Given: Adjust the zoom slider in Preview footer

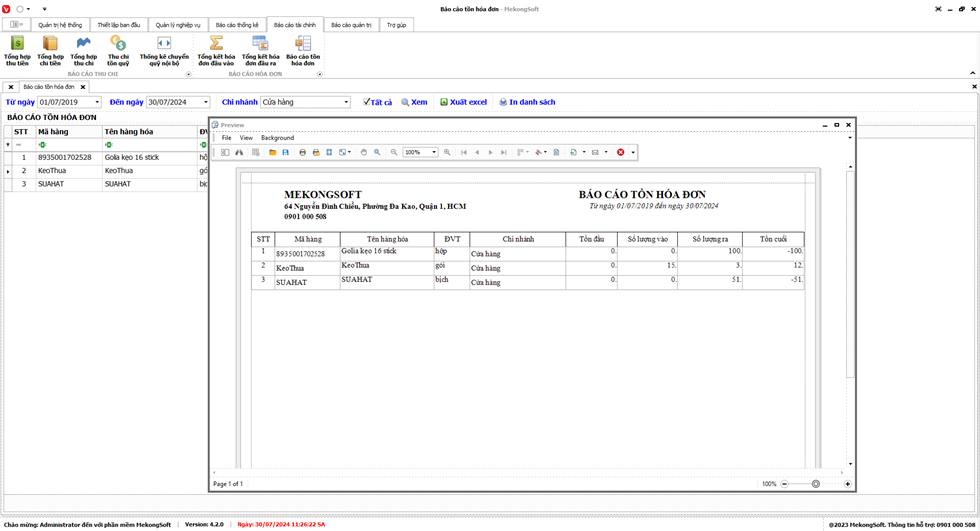Looking at the screenshot, I should pos(816,484).
